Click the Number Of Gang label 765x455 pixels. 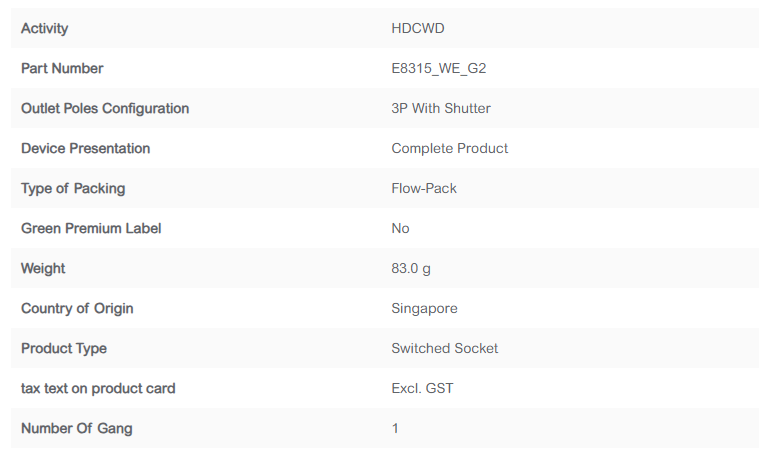click(x=77, y=428)
